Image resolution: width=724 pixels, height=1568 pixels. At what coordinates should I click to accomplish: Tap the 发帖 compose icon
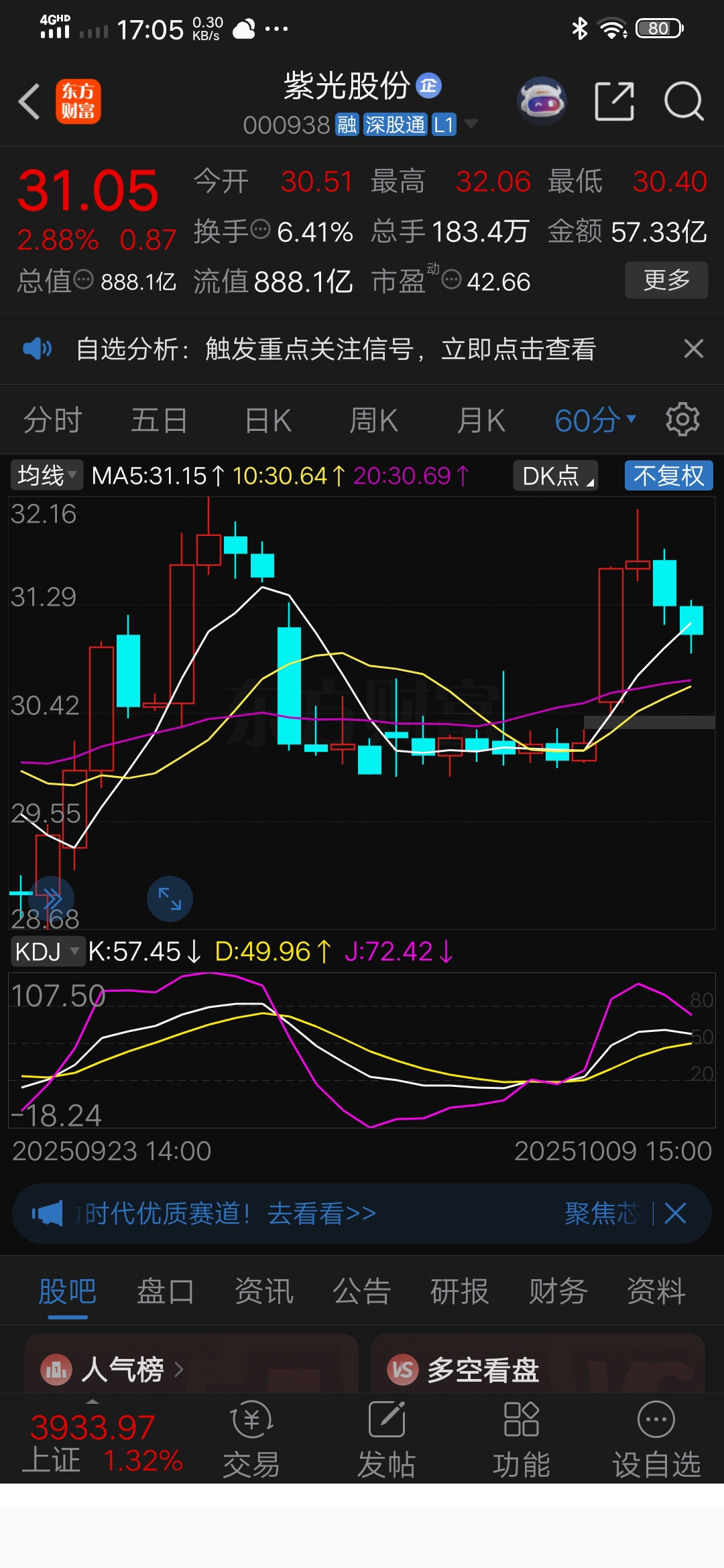click(x=387, y=1419)
